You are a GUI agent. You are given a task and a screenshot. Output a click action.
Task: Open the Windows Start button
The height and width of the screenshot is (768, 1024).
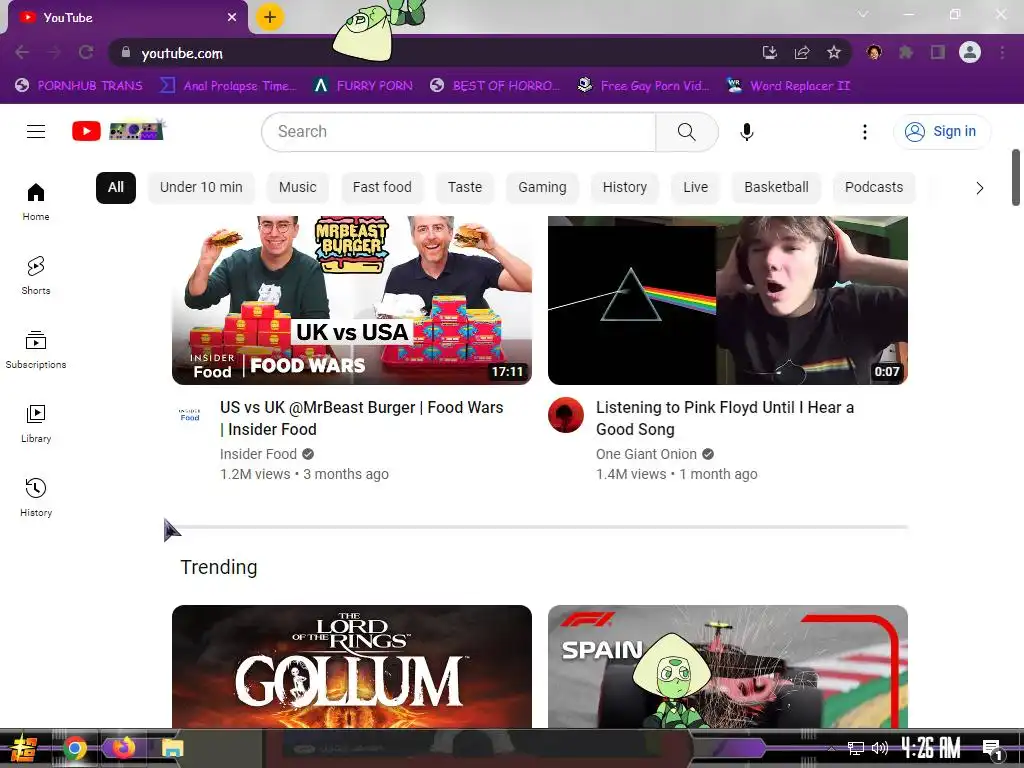click(x=24, y=748)
